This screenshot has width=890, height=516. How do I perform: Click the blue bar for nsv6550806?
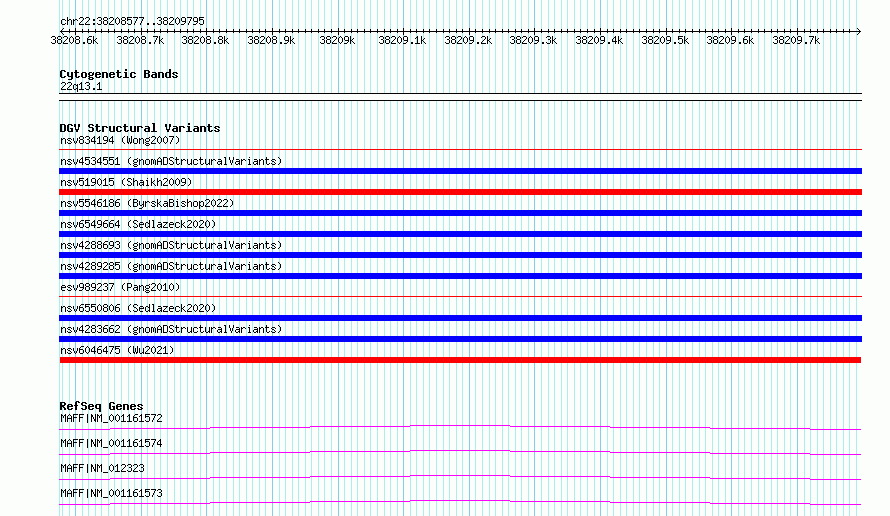pos(460,318)
